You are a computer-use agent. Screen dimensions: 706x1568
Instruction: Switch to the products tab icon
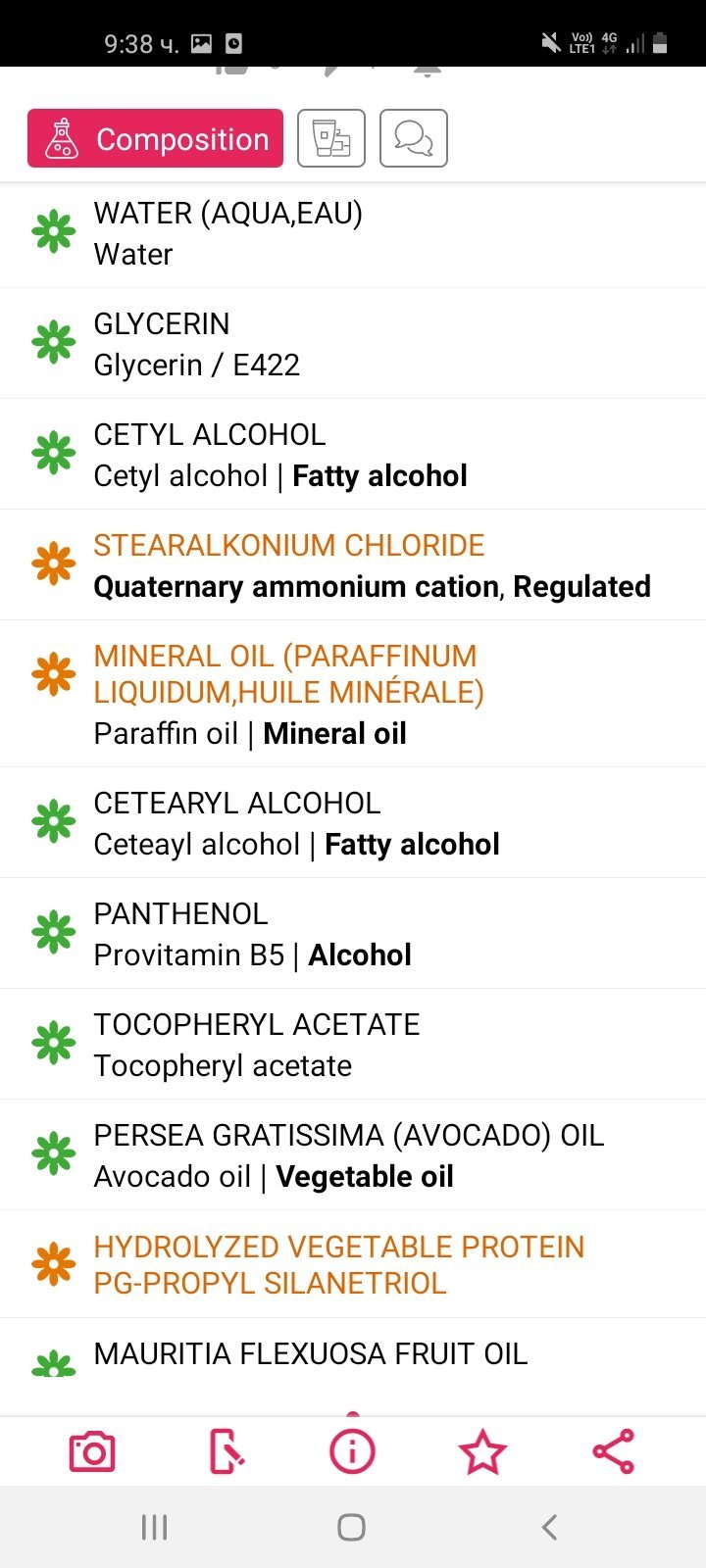coord(331,138)
